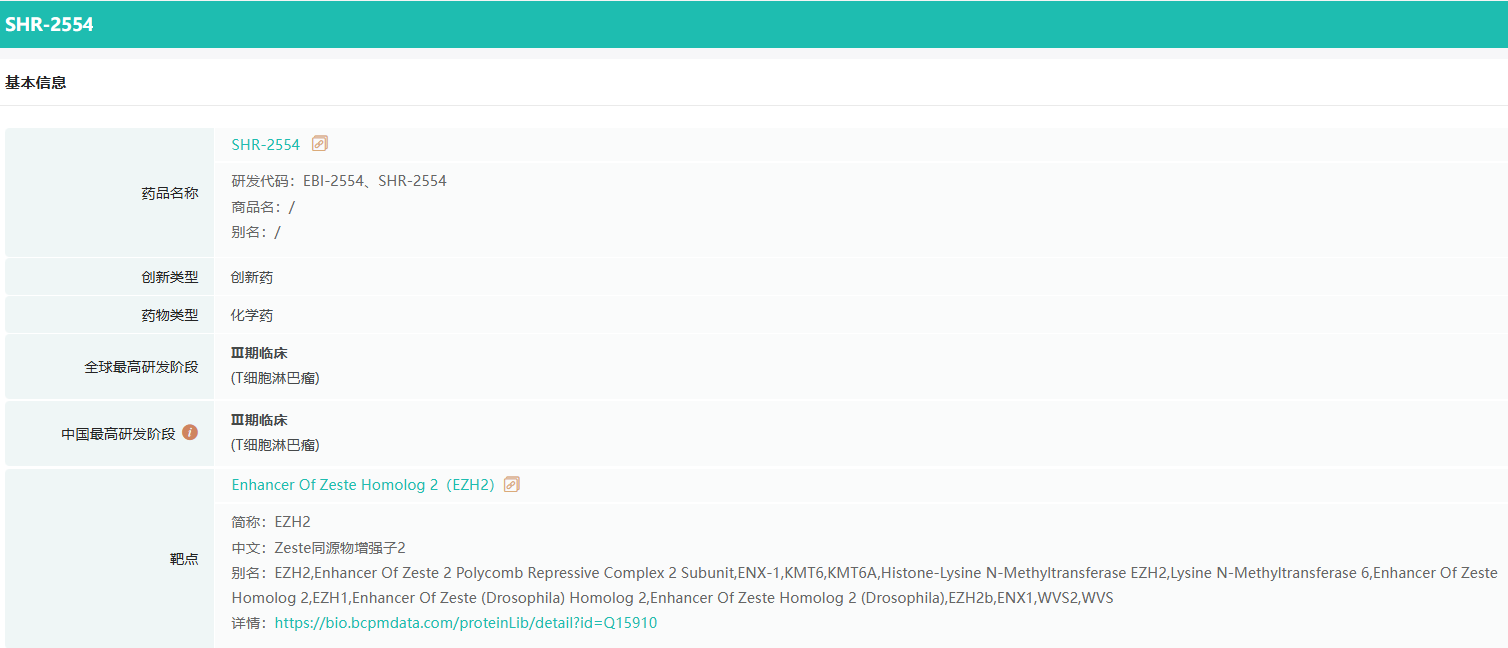The width and height of the screenshot is (1508, 648).
Task: Click the 基本信息 section heading
Action: tap(36, 82)
